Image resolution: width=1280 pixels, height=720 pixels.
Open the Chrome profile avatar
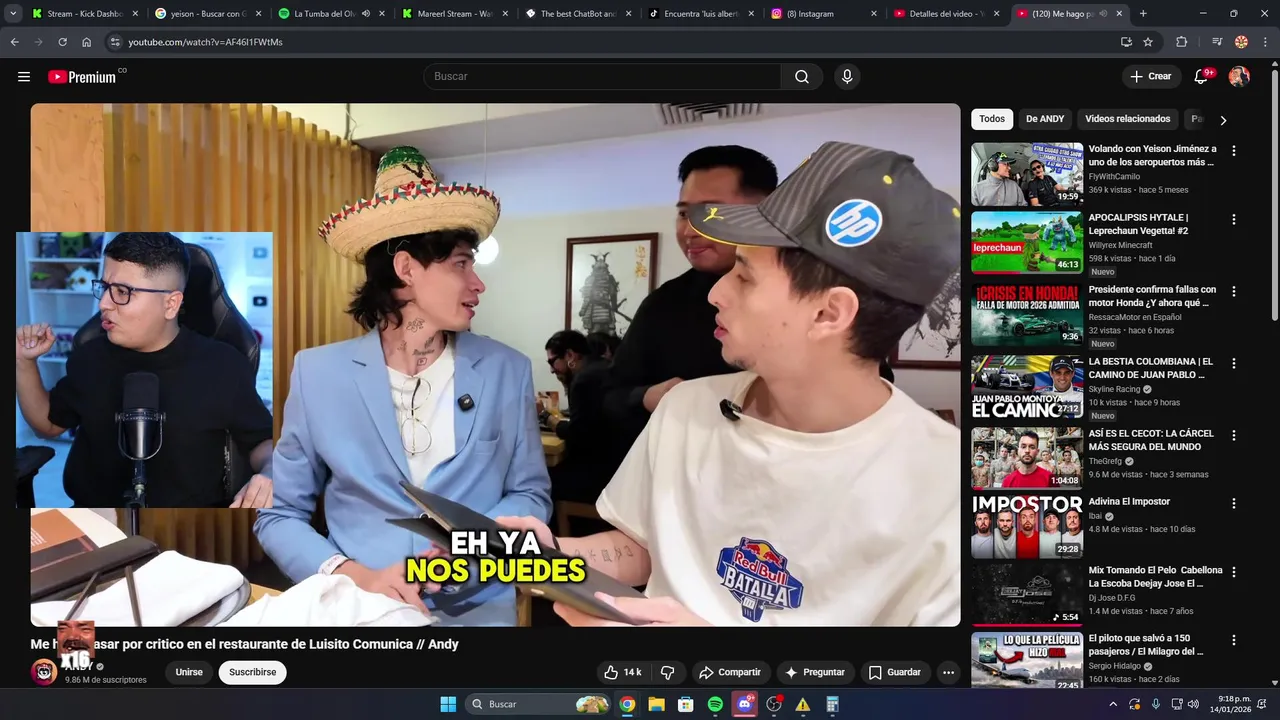point(1241,42)
